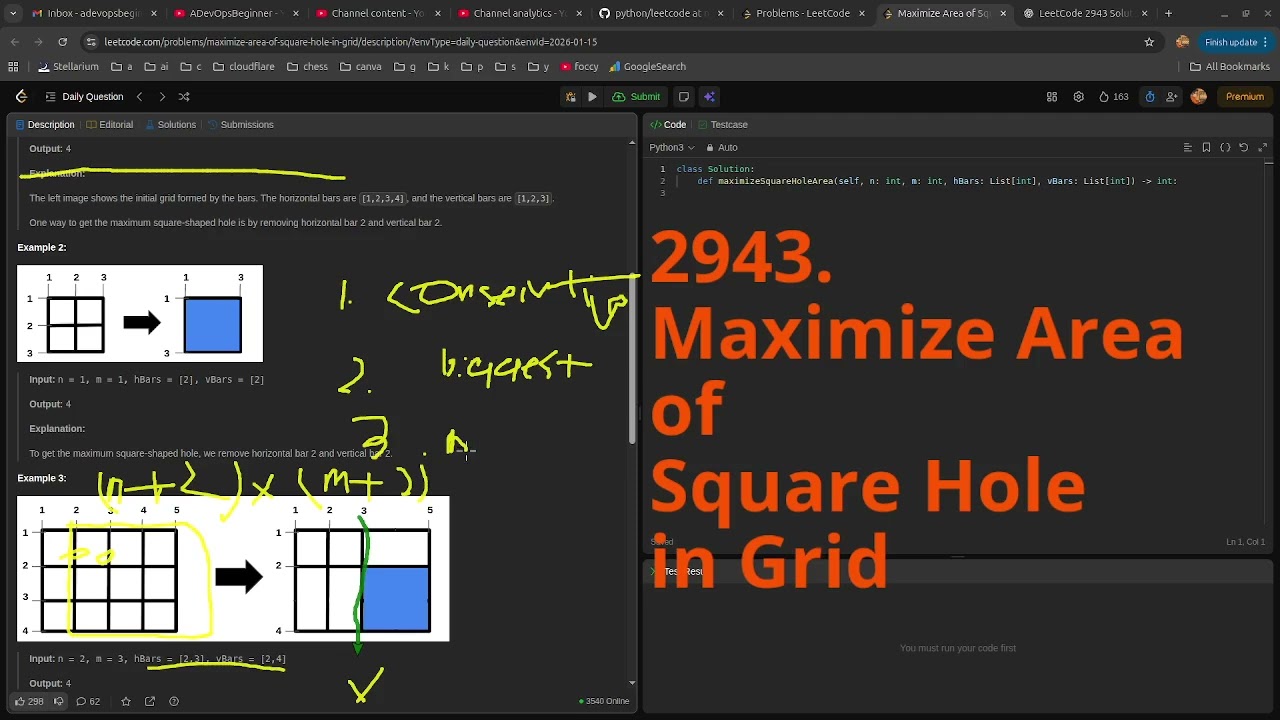The image size is (1280, 720).
Task: Open the All Bookmarks folder
Action: [1230, 67]
